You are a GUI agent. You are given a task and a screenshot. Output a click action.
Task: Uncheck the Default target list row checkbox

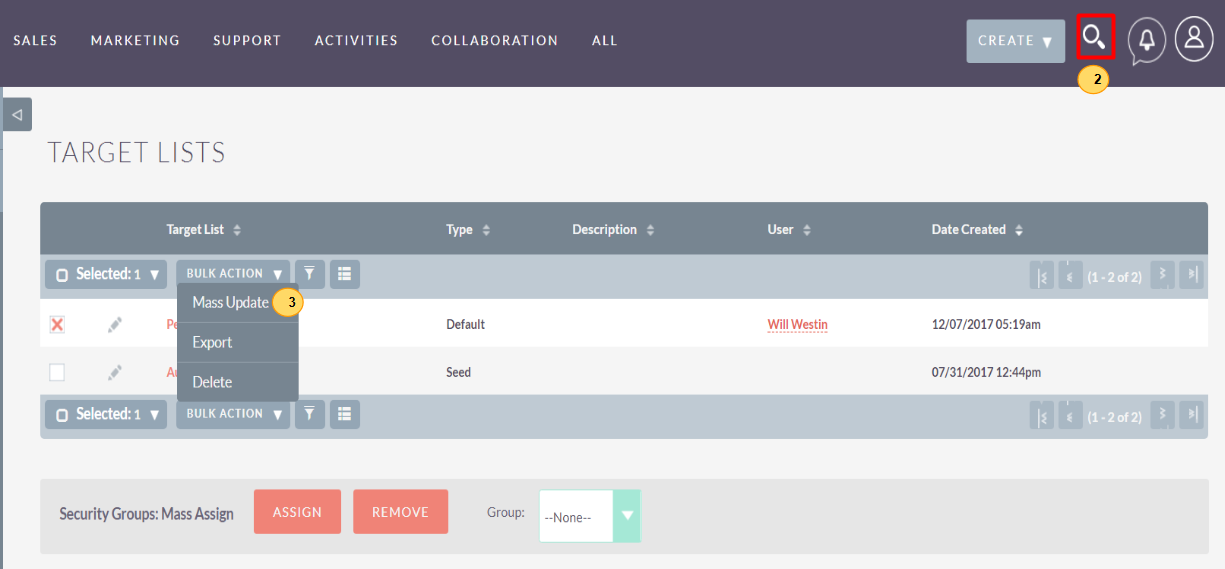[x=57, y=325]
